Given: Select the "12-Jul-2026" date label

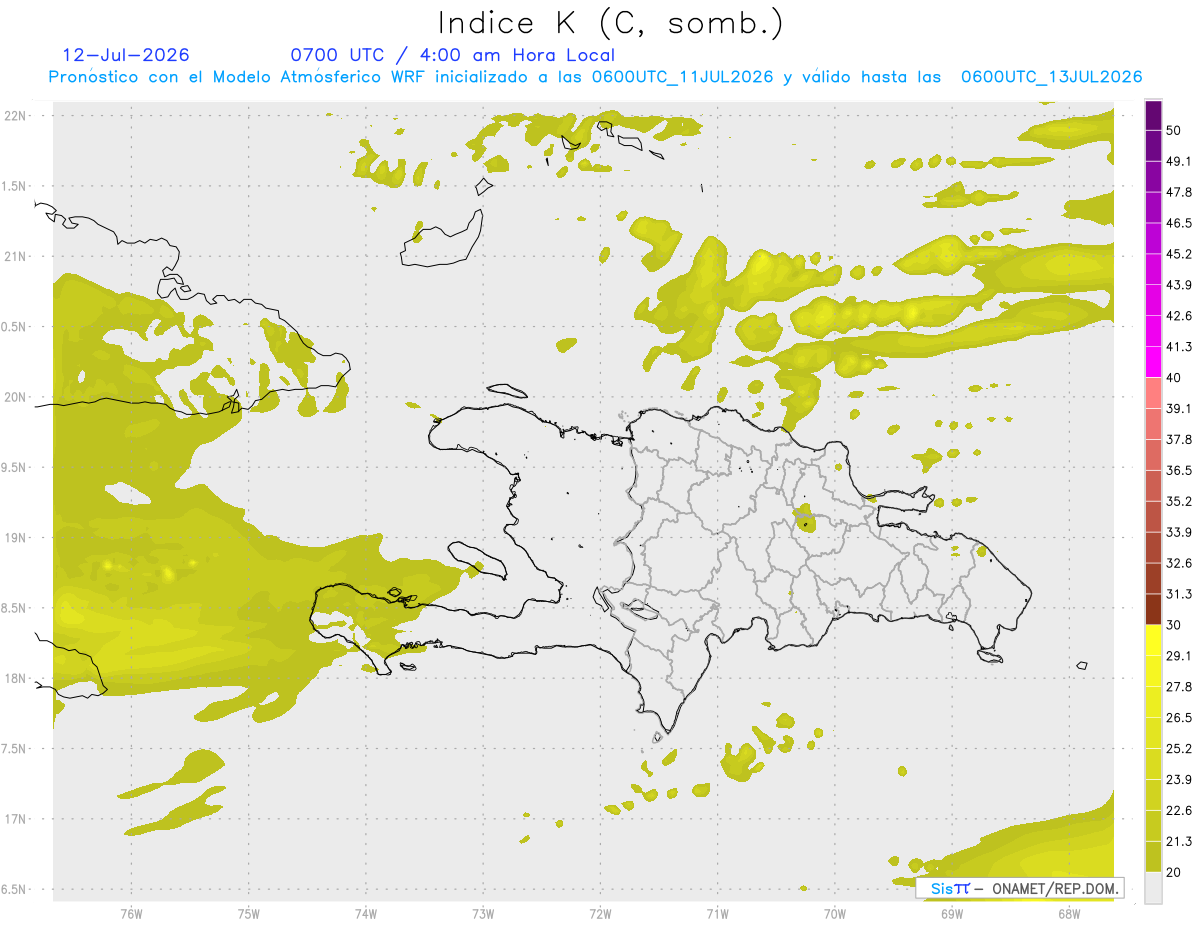Looking at the screenshot, I should click(125, 55).
